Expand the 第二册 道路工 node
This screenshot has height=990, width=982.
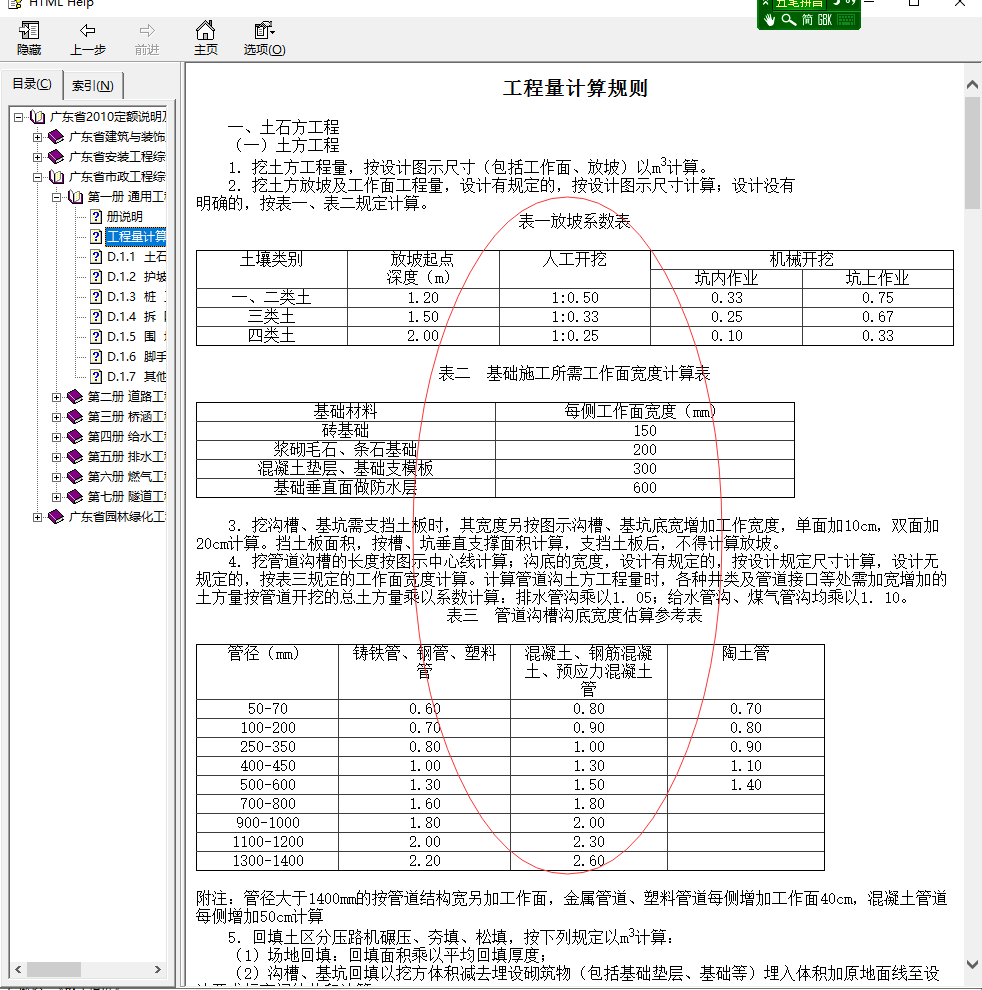point(56,397)
